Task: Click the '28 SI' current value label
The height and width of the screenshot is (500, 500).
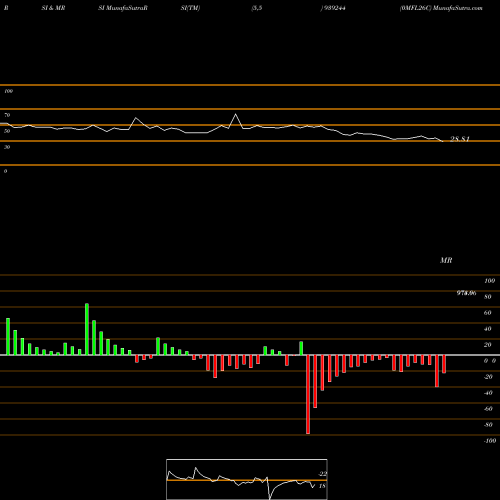Action: pyautogui.click(x=460, y=139)
